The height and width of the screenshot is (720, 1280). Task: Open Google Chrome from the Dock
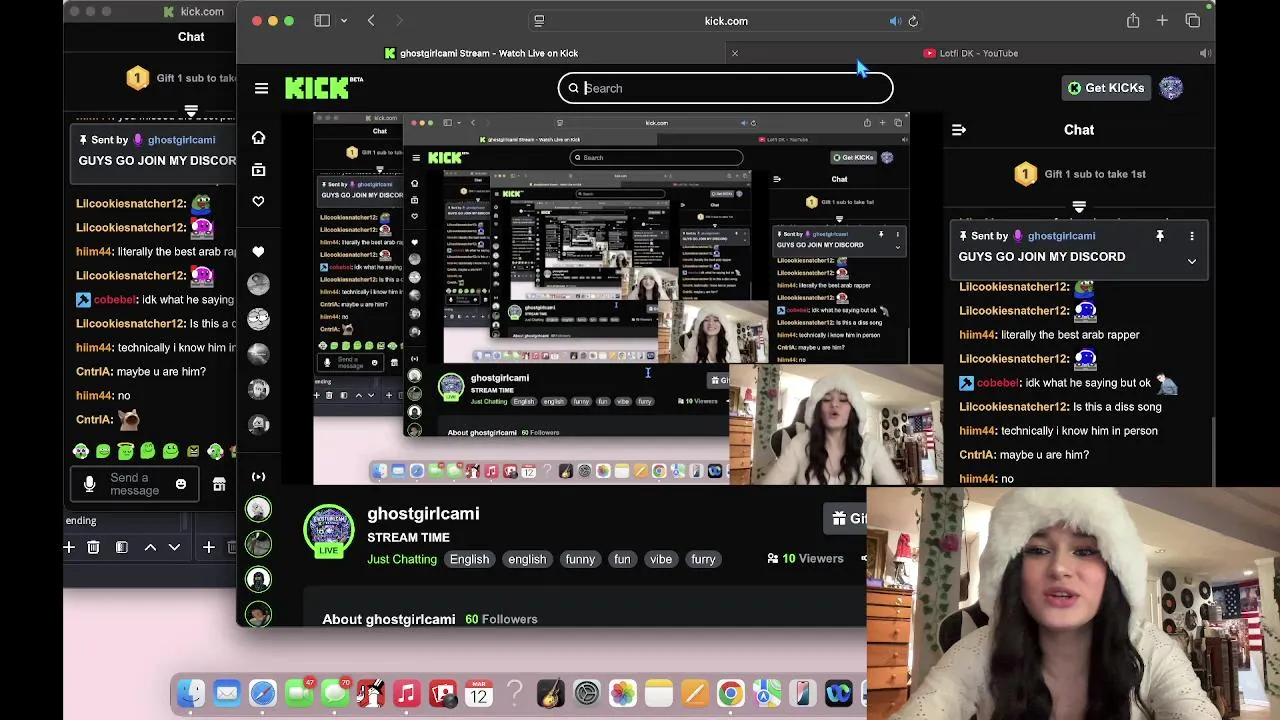point(730,694)
